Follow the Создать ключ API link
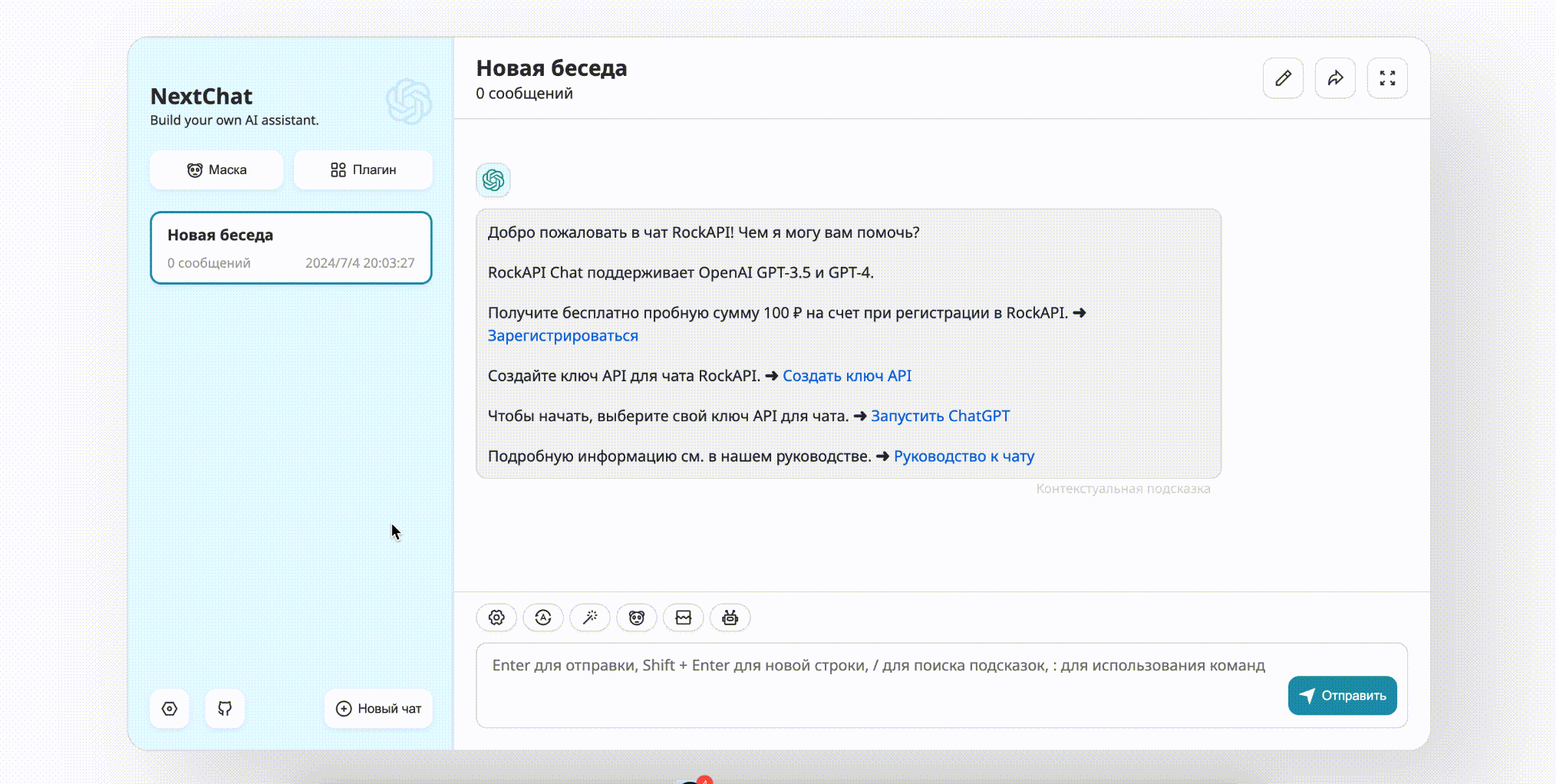The height and width of the screenshot is (784, 1556). pos(847,376)
